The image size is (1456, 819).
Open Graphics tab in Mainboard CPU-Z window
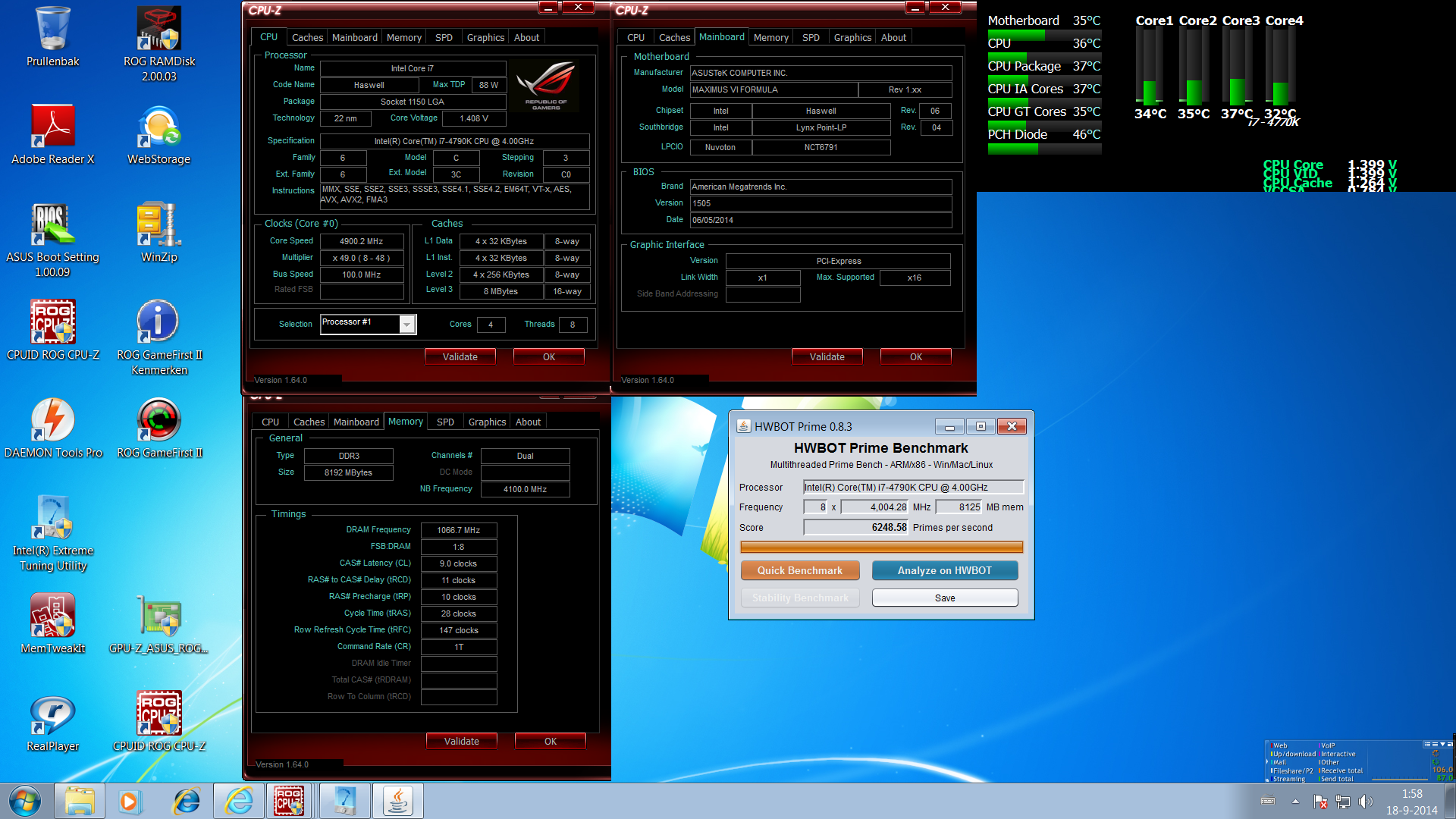852,37
